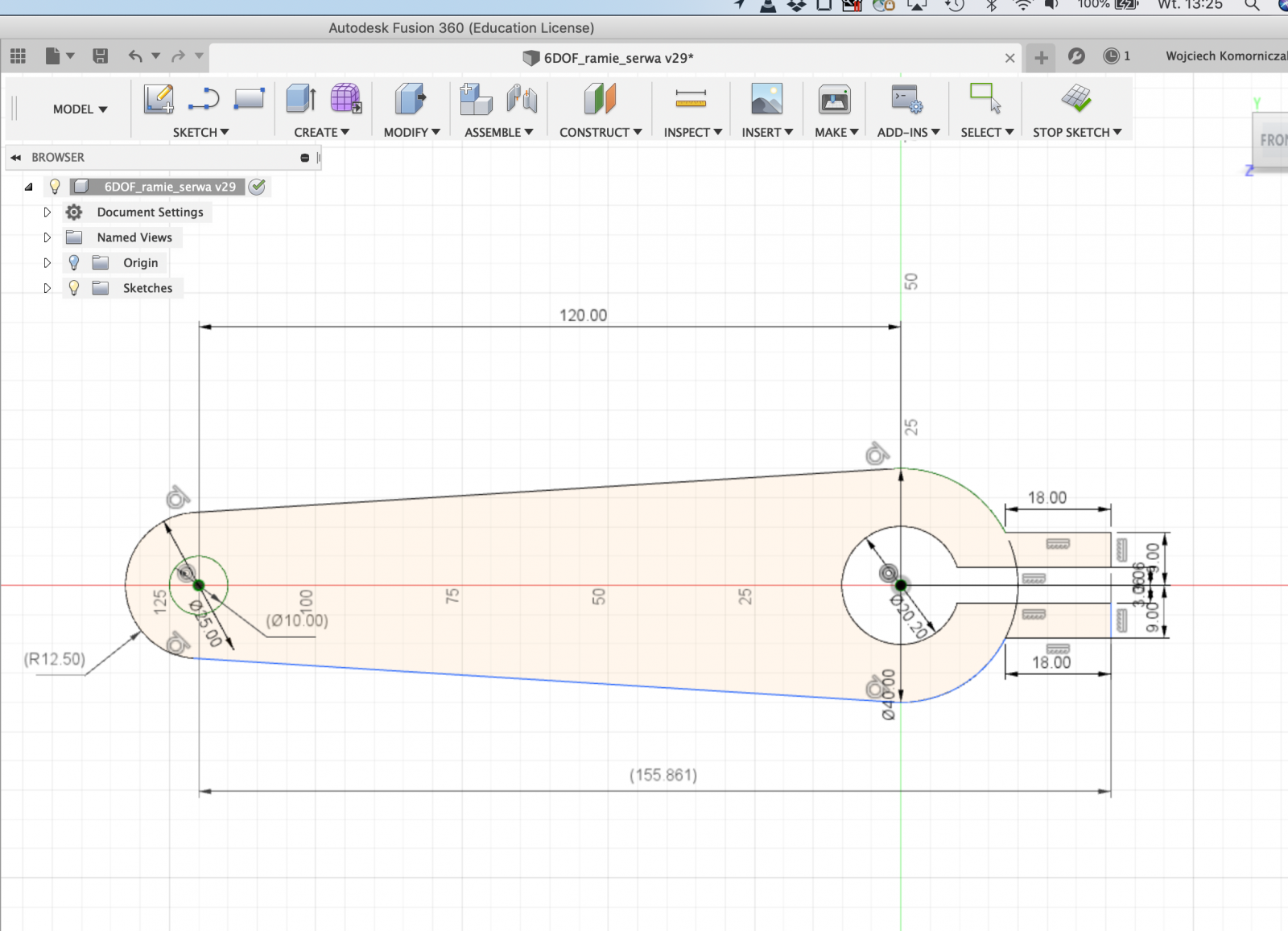Select the Rectangle sketch tool
The height and width of the screenshot is (931, 1288).
(249, 99)
